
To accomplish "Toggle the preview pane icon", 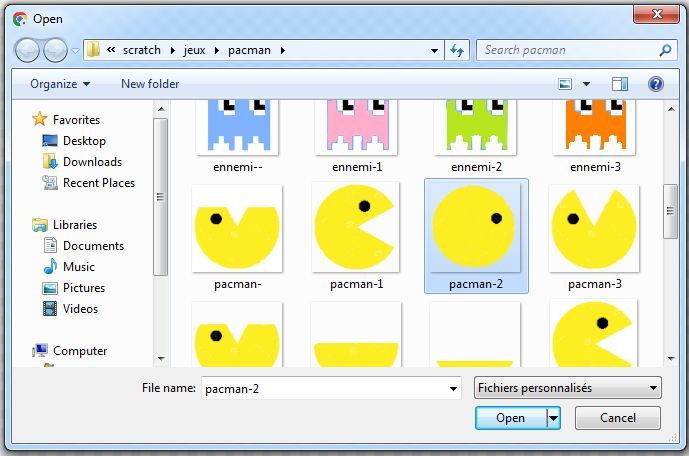I will [620, 84].
